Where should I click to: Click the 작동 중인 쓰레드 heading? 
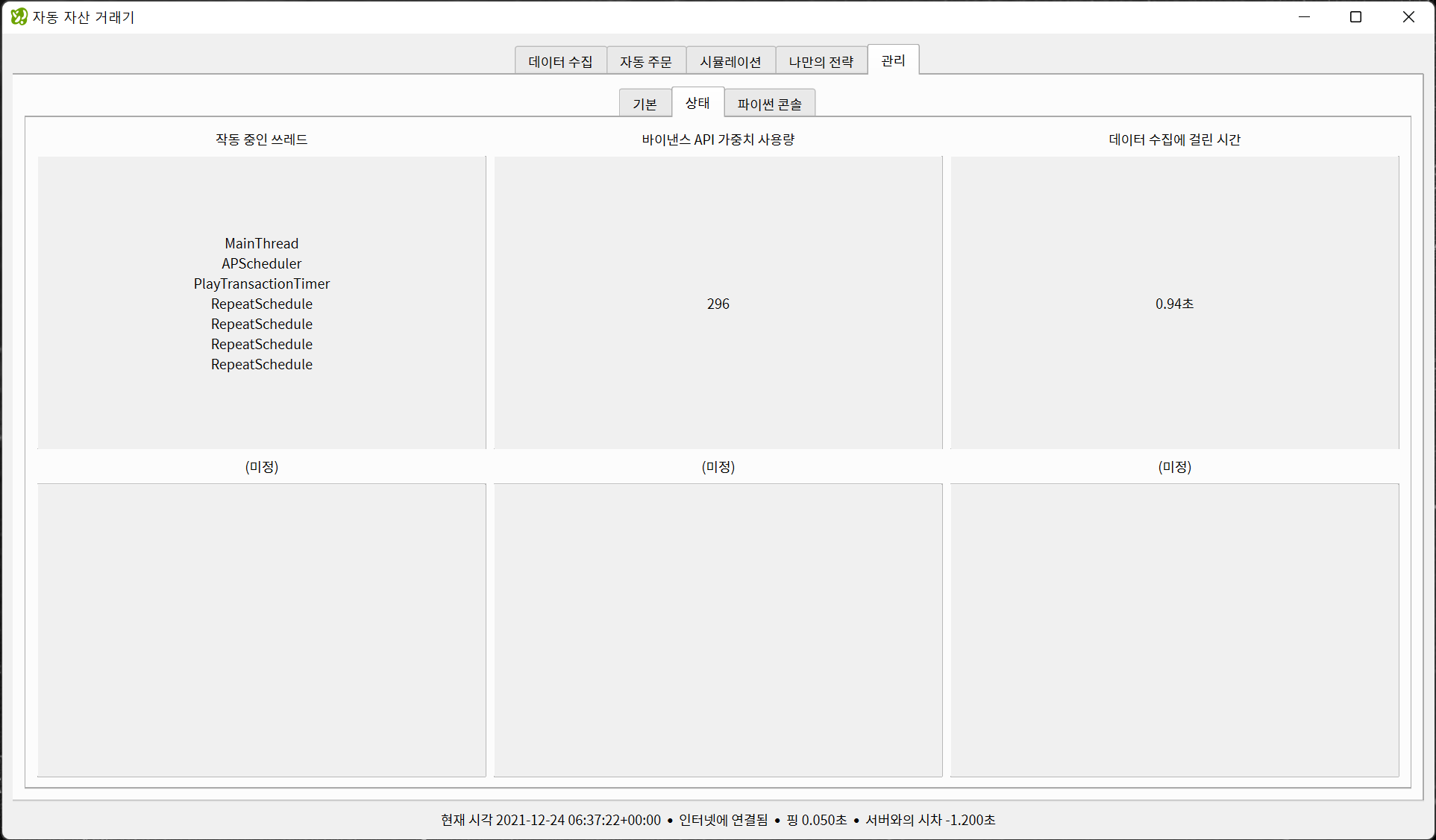tap(261, 140)
